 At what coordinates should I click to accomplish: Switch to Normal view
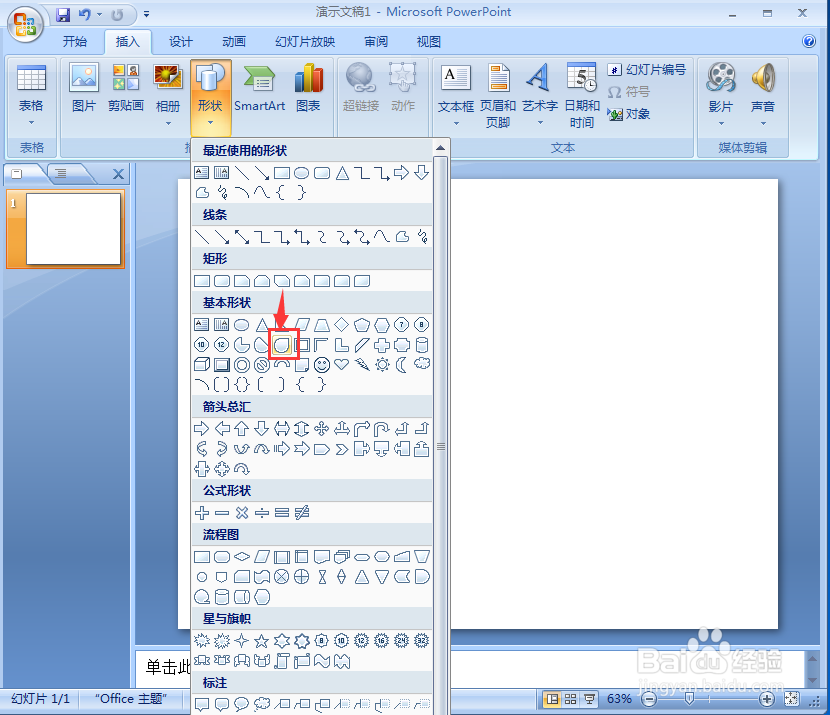point(552,699)
